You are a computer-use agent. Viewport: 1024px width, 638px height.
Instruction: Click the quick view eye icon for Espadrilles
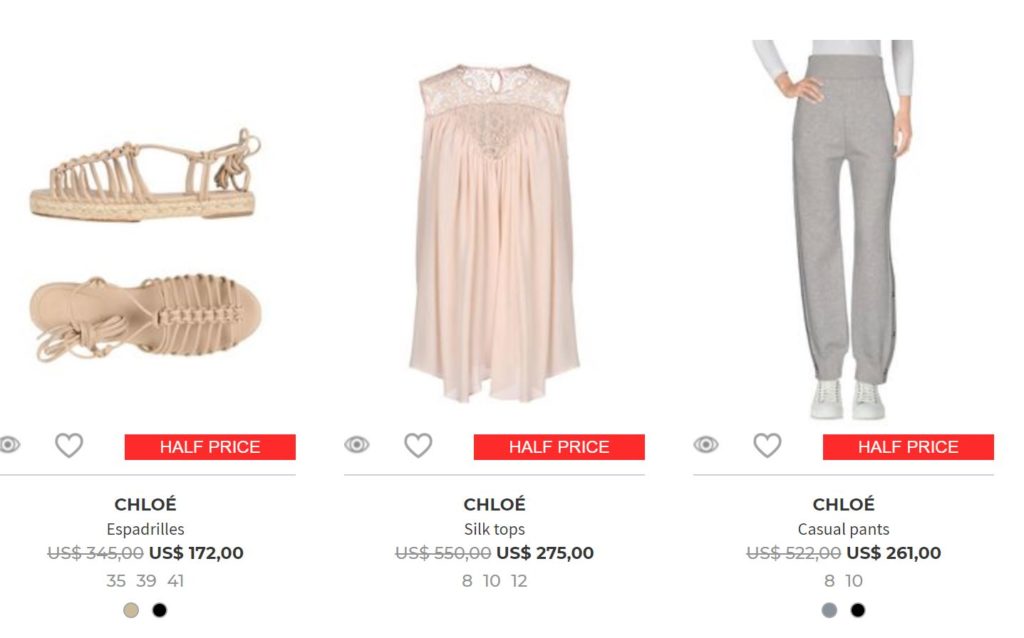(x=9, y=444)
